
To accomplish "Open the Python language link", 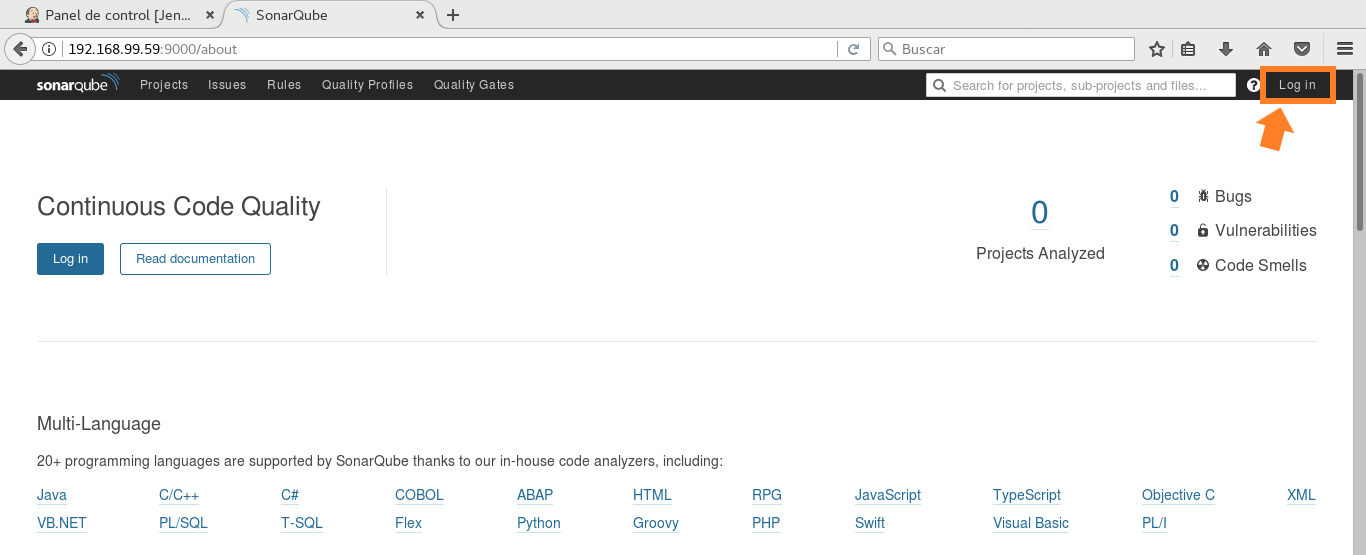I will tap(538, 523).
